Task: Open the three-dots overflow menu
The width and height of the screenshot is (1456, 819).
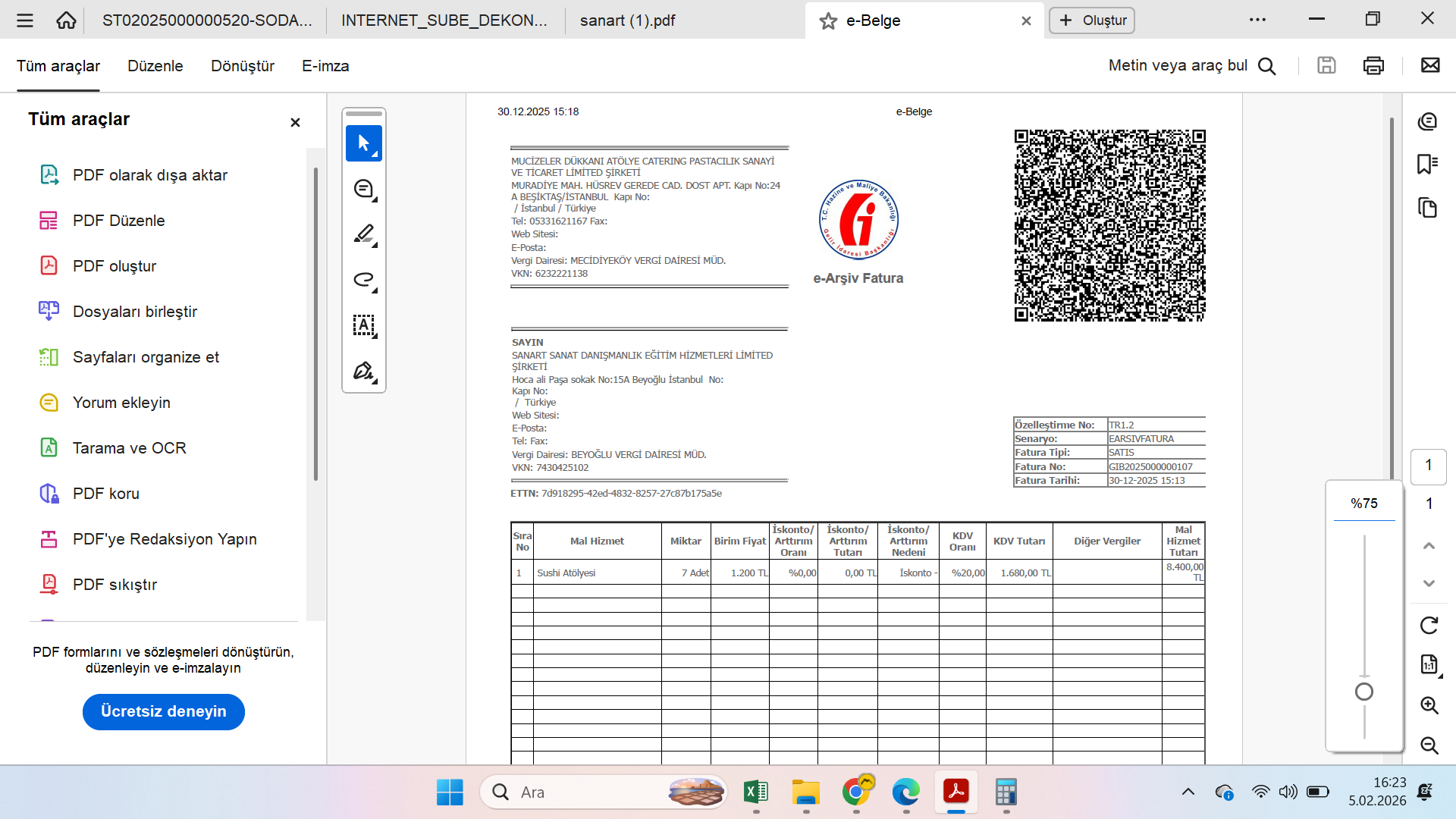Action: [x=1257, y=20]
